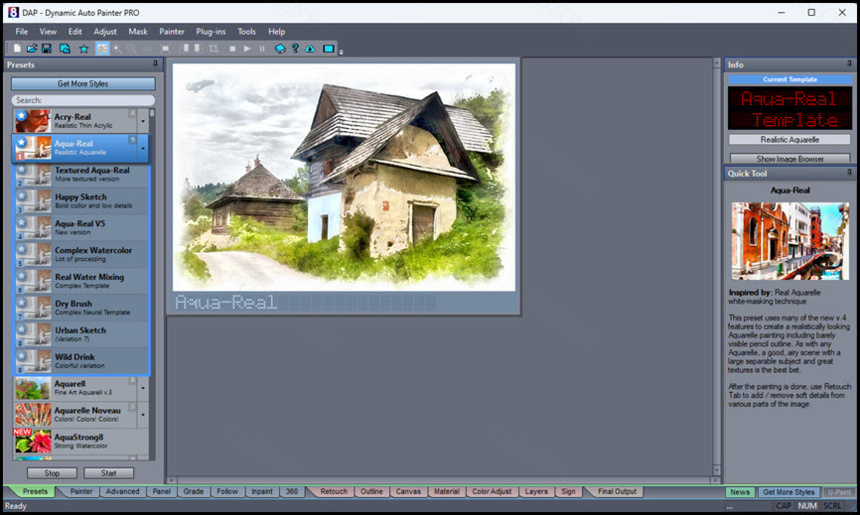The image size is (860, 515).
Task: Click the Get More Styles button in Presets
Action: [x=83, y=83]
